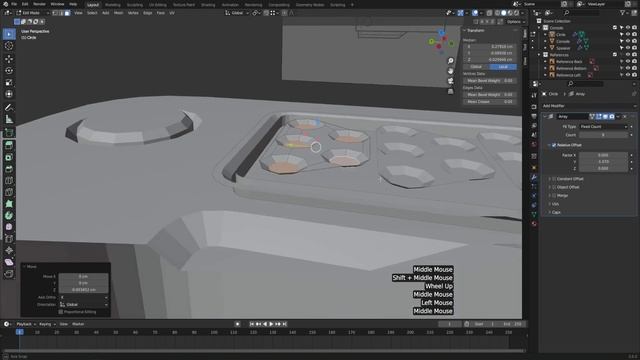Open the Edit menu

click(25, 4)
